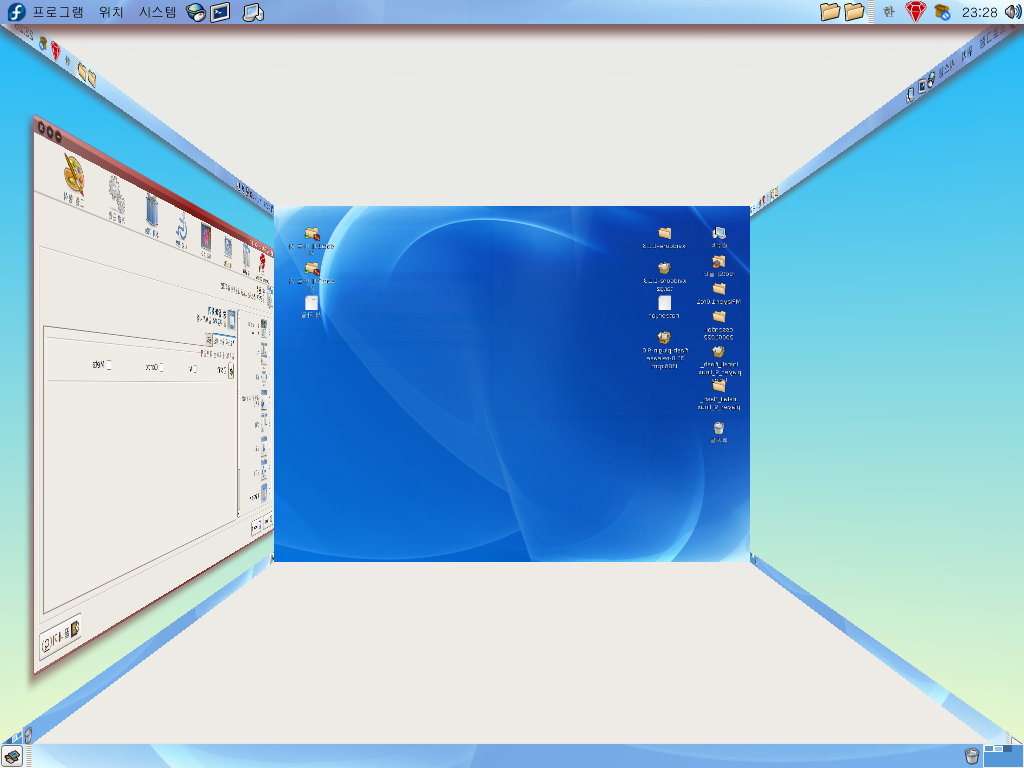Select the essentials-20061022 folder on the center desktop
The width and height of the screenshot is (1024, 768).
[718, 325]
